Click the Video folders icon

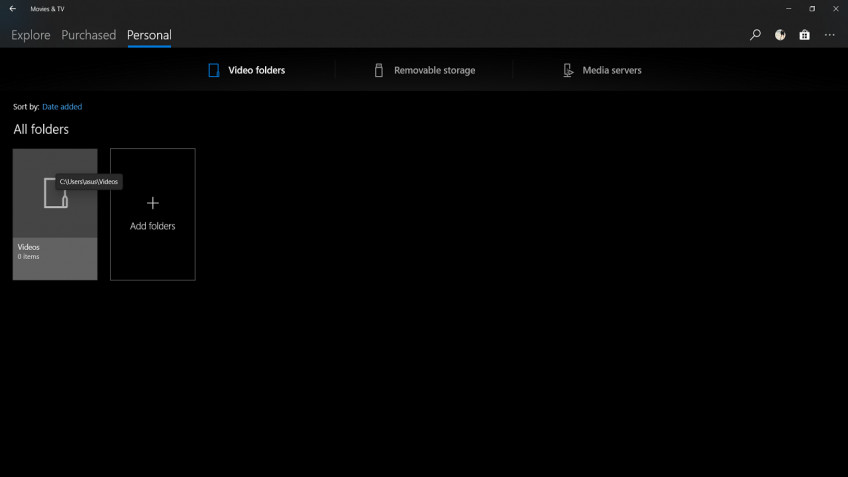(214, 70)
